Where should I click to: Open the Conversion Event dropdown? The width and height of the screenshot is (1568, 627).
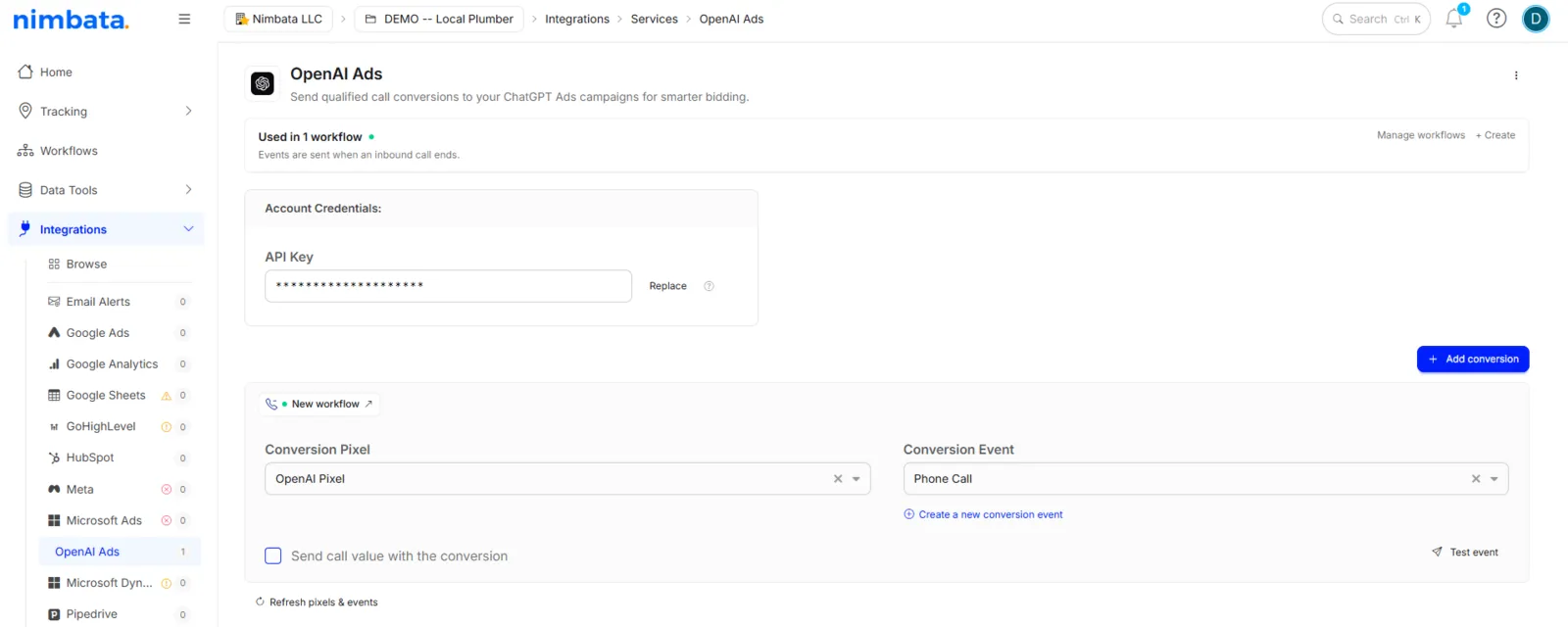1205,479
